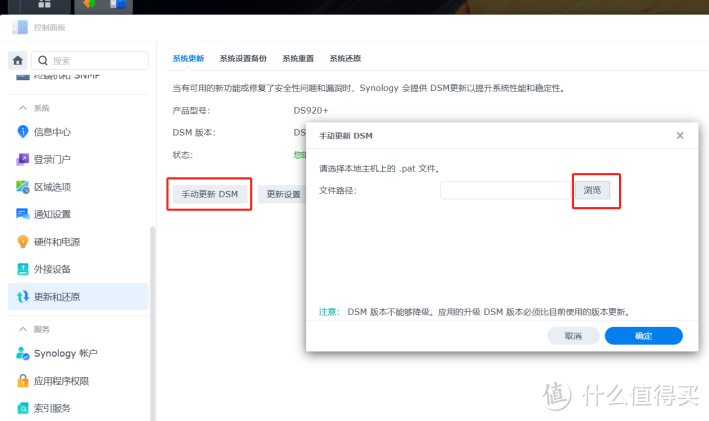Click the sidebar vertical scrollbar
Screen dimensions: 709x421
[x=152, y=323]
